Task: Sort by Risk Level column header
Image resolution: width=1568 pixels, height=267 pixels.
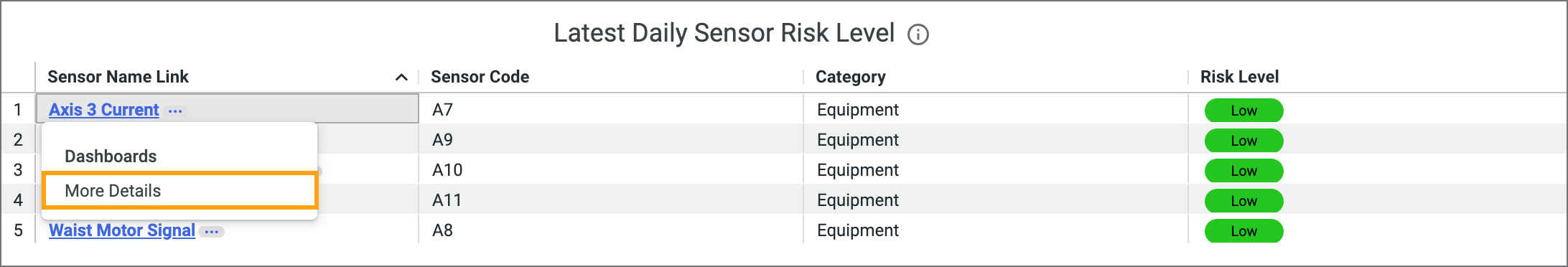Action: (1239, 77)
